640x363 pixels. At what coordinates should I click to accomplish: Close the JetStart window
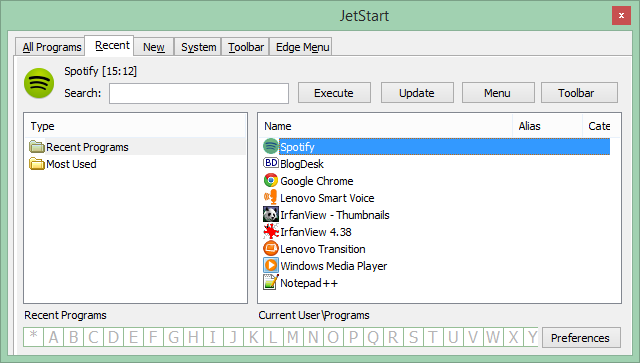coord(621,16)
